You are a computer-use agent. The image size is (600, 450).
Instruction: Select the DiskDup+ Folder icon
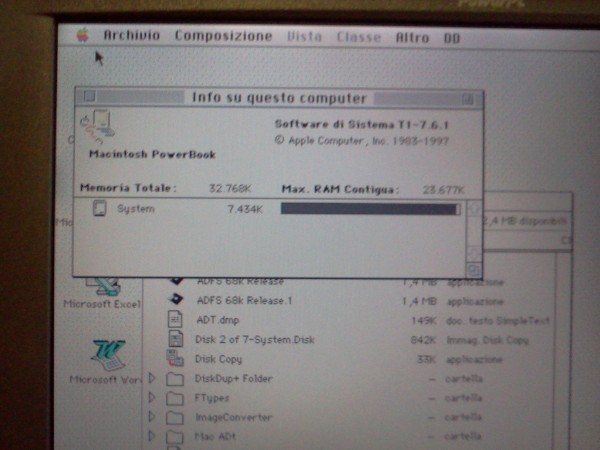tap(175, 379)
